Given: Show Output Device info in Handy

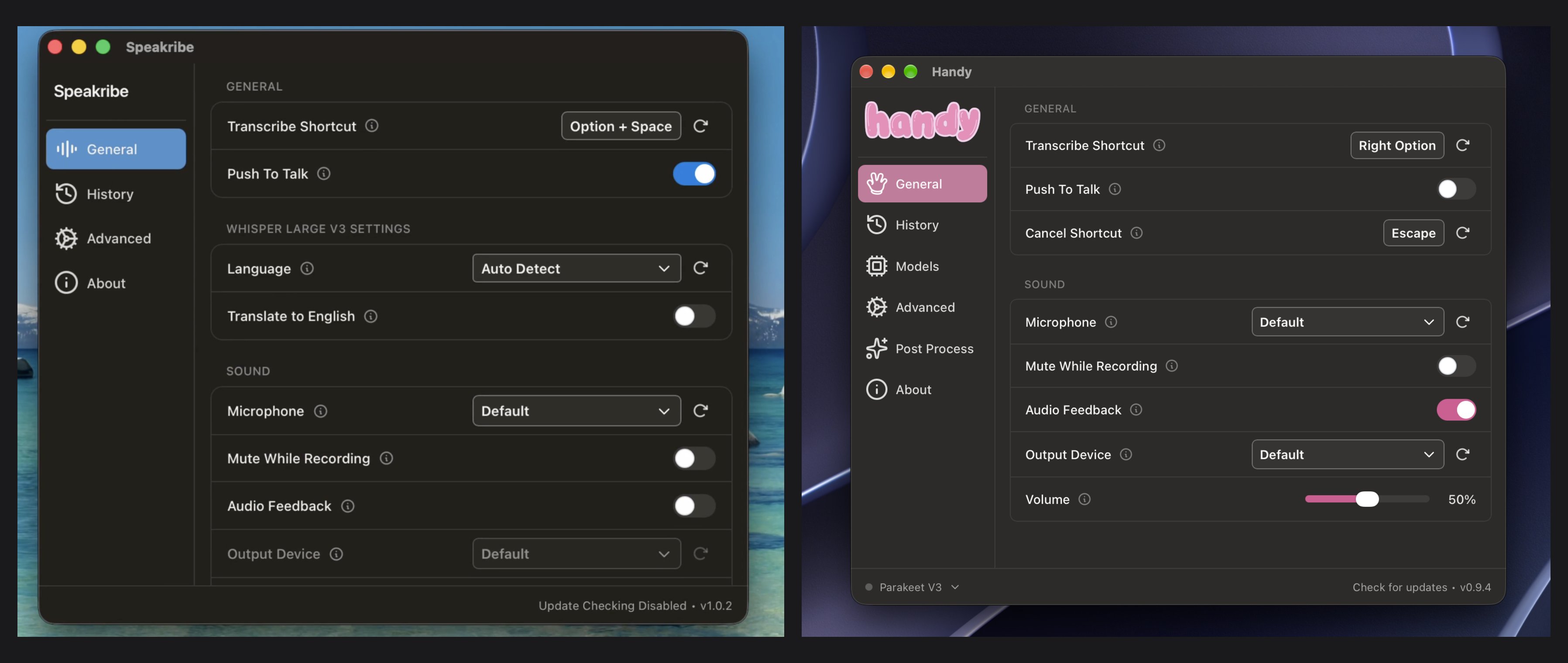Looking at the screenshot, I should 1126,455.
